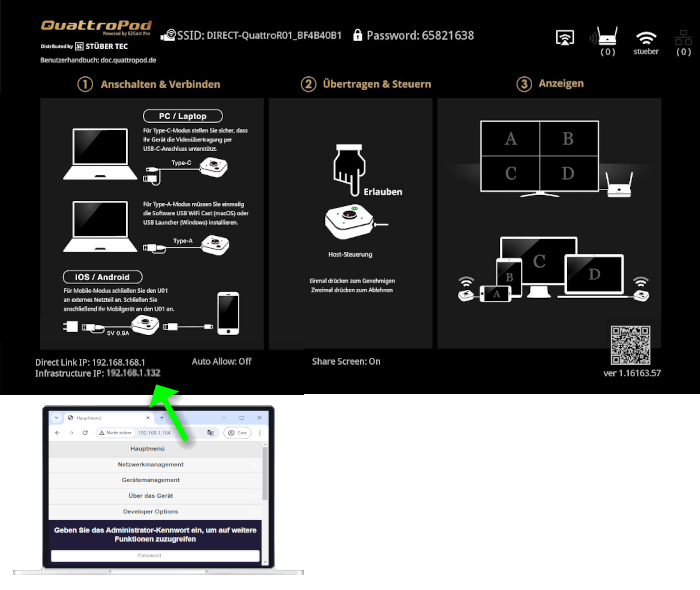This screenshot has height=590, width=700.
Task: Expand chevron on the Developer Options row
Action: pyautogui.click(x=255, y=511)
